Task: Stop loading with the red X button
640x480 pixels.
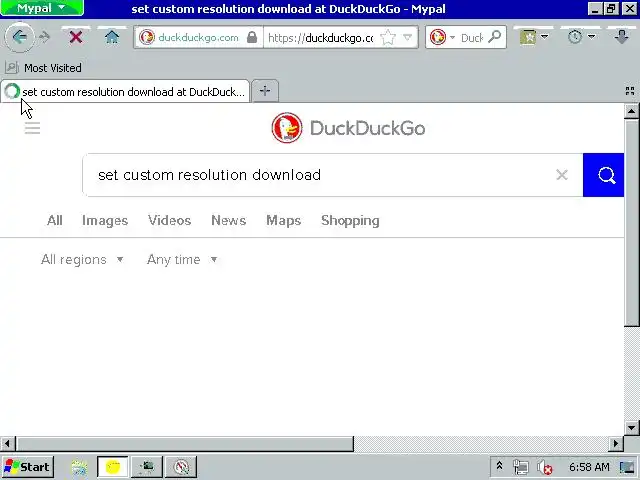Action: 76,38
